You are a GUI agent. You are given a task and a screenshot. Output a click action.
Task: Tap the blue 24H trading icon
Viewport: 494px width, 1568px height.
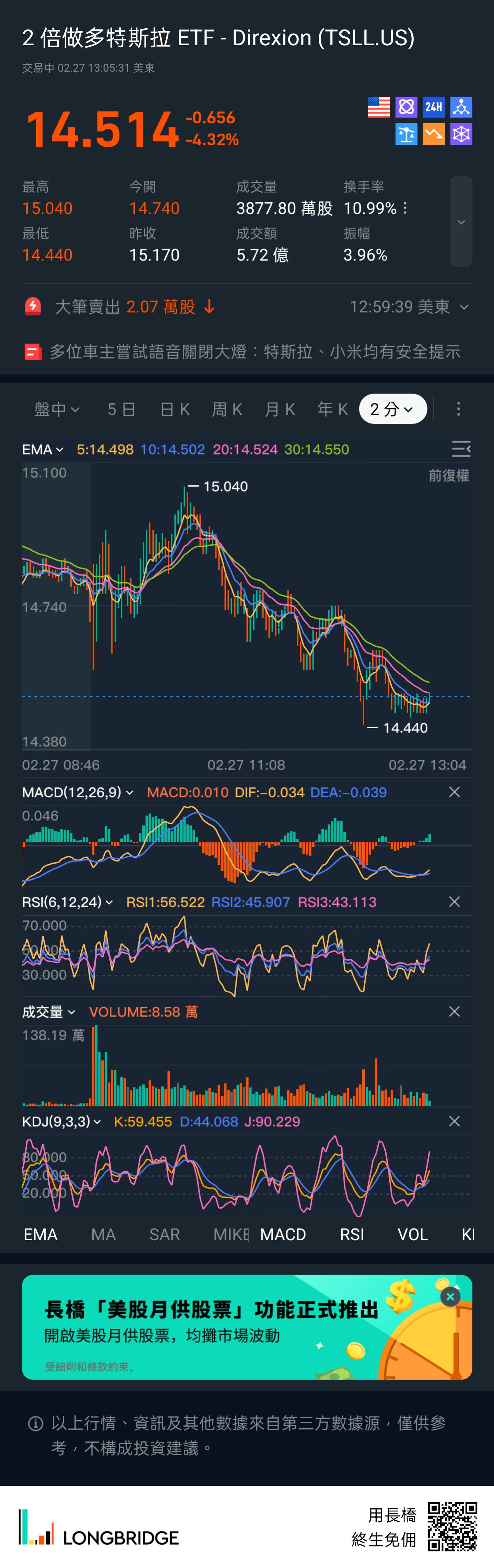pos(434,107)
